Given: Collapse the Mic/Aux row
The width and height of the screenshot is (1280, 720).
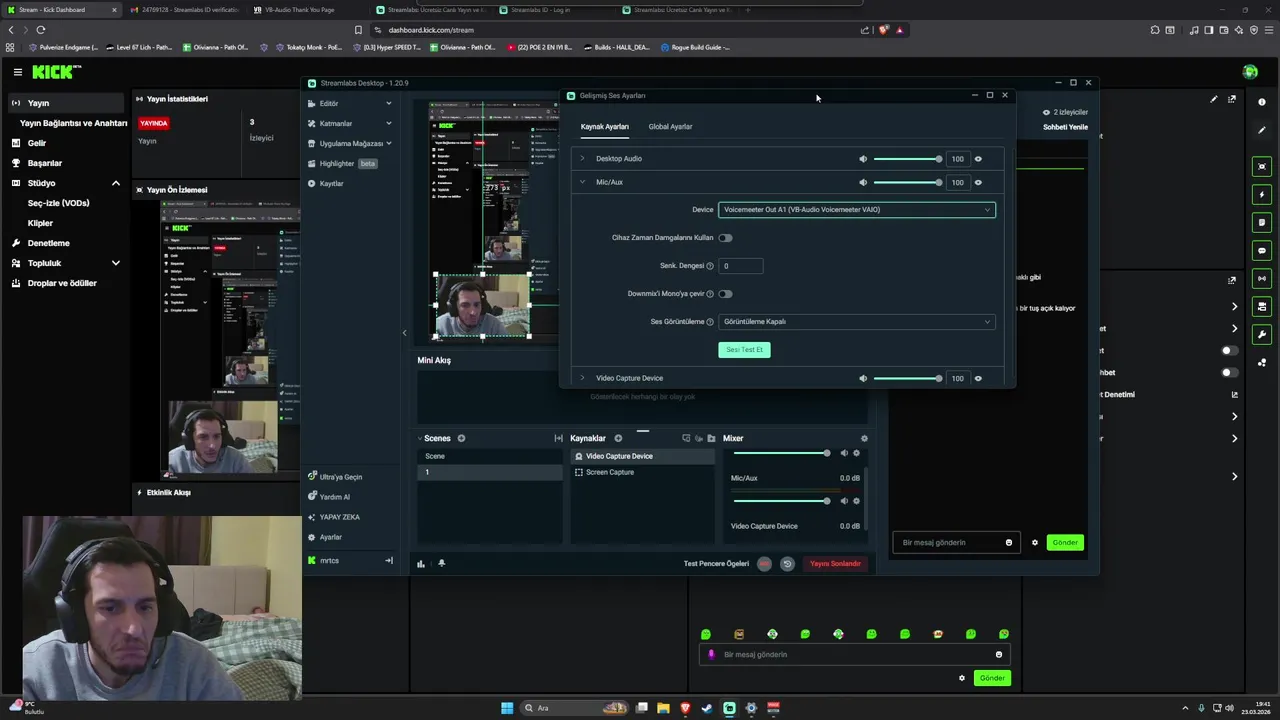Looking at the screenshot, I should pyautogui.click(x=582, y=182).
